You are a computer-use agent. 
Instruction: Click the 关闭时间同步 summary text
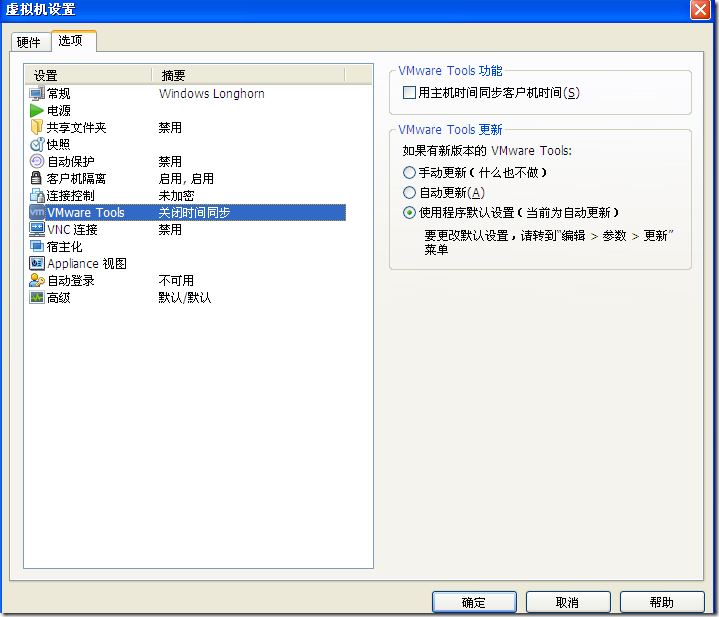[x=194, y=213]
